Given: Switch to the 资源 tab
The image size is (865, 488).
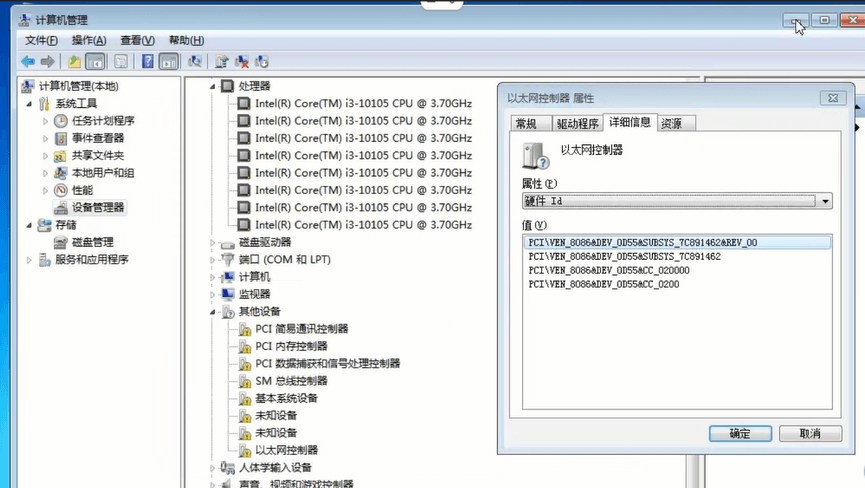Looking at the screenshot, I should pos(671,124).
